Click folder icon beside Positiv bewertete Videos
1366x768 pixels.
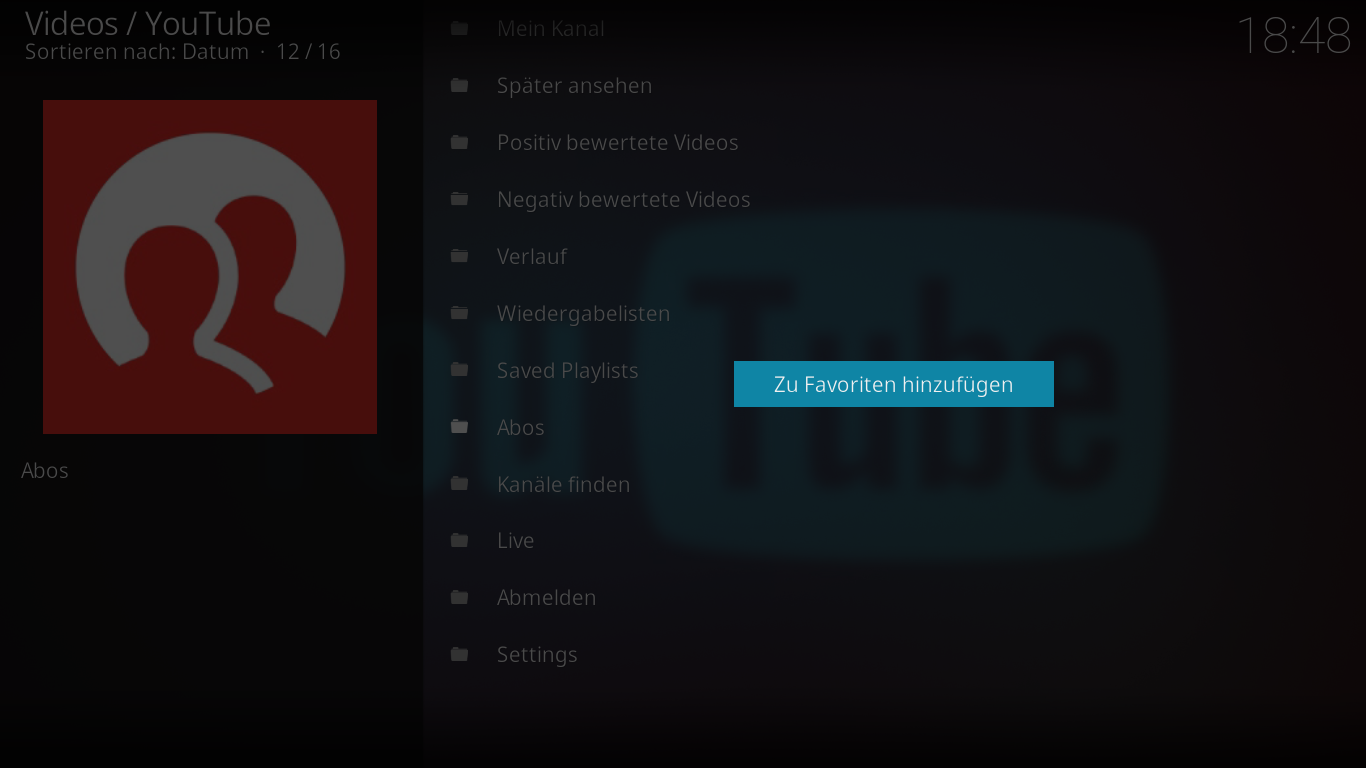pyautogui.click(x=460, y=142)
